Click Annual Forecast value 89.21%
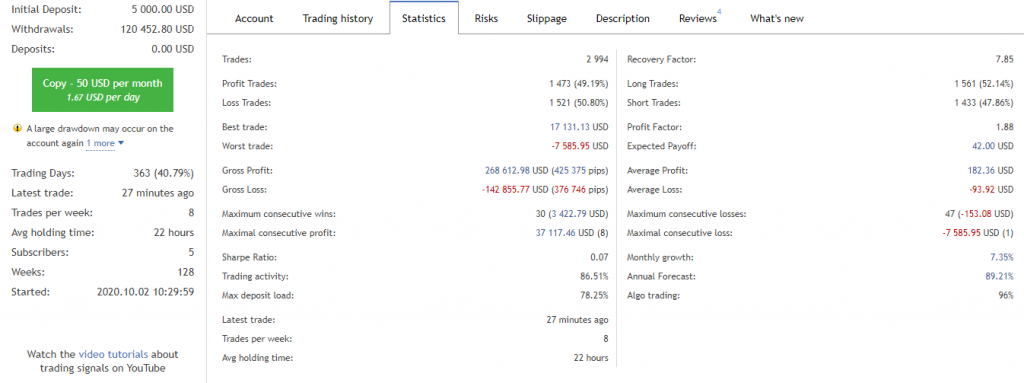Viewport: 1024px width, 383px height. pos(1000,276)
